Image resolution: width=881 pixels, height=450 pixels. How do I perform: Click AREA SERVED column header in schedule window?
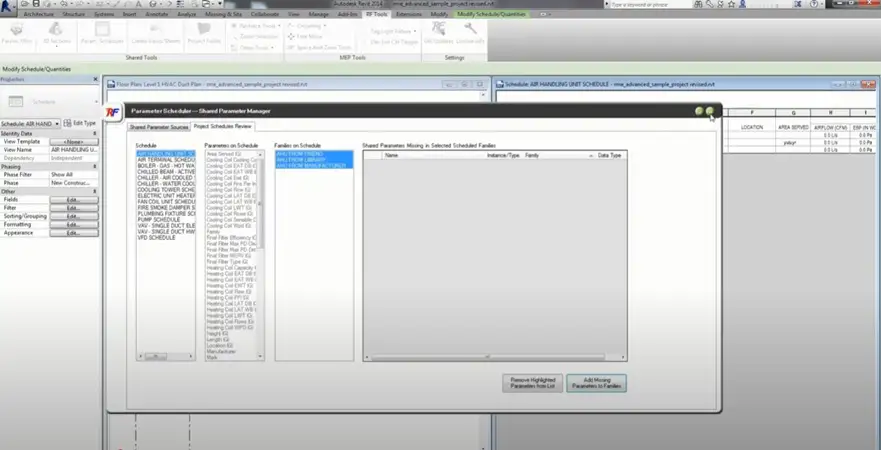pyautogui.click(x=793, y=128)
